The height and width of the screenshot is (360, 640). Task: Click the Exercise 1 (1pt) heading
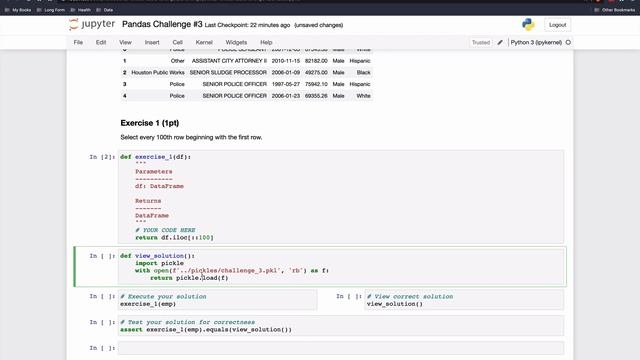point(150,123)
